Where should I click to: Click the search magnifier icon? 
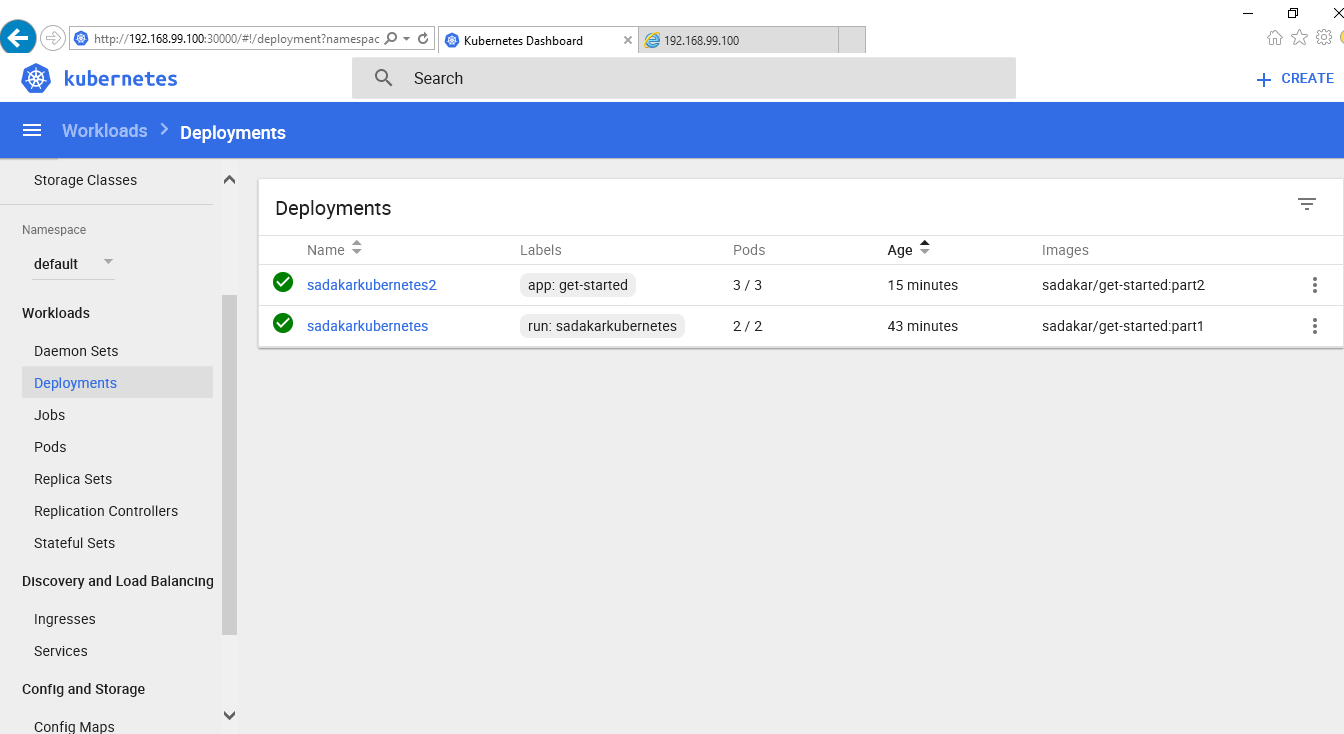click(385, 78)
